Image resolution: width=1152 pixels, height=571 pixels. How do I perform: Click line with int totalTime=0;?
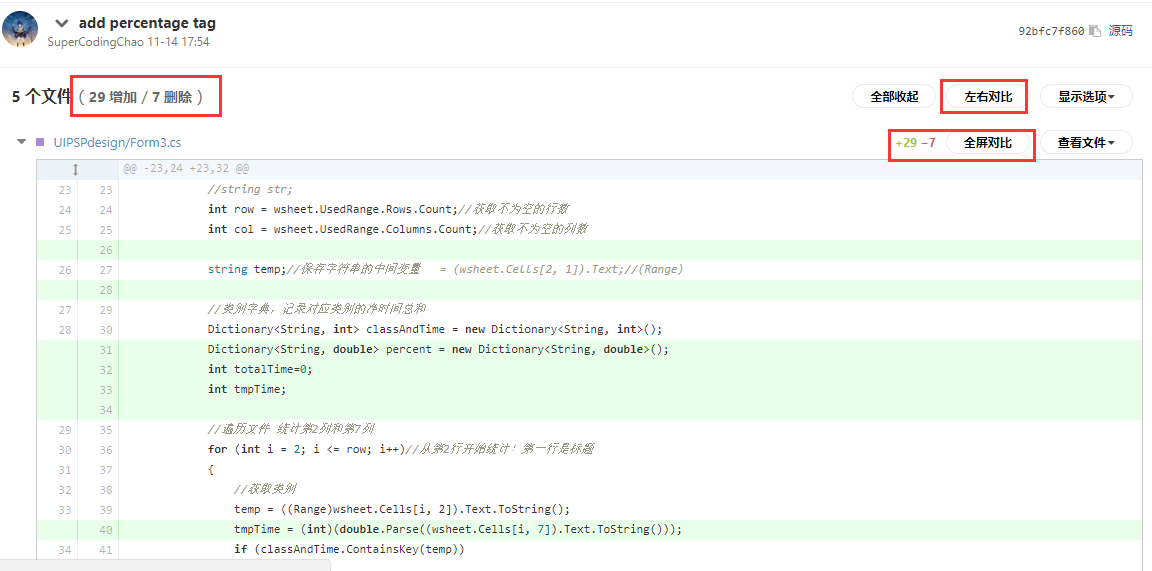pos(260,369)
